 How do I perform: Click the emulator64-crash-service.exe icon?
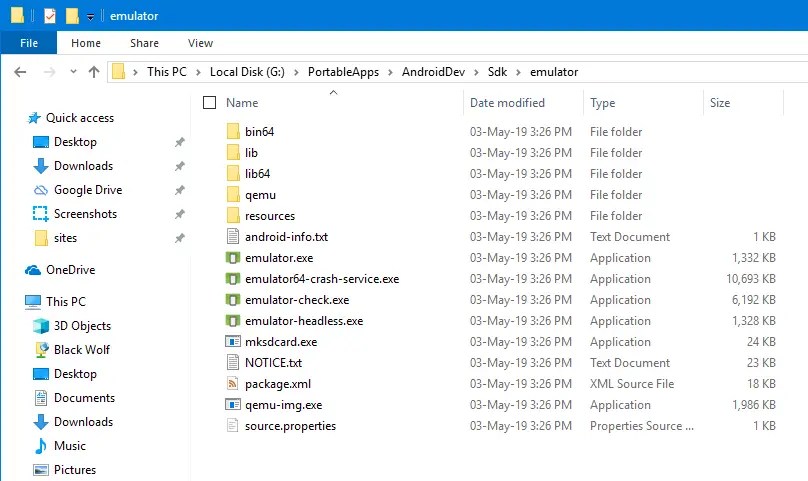(x=233, y=279)
